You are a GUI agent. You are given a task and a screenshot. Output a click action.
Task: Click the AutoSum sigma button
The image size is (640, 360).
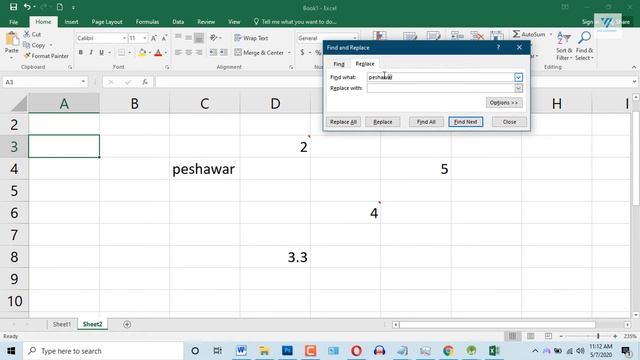click(529, 34)
